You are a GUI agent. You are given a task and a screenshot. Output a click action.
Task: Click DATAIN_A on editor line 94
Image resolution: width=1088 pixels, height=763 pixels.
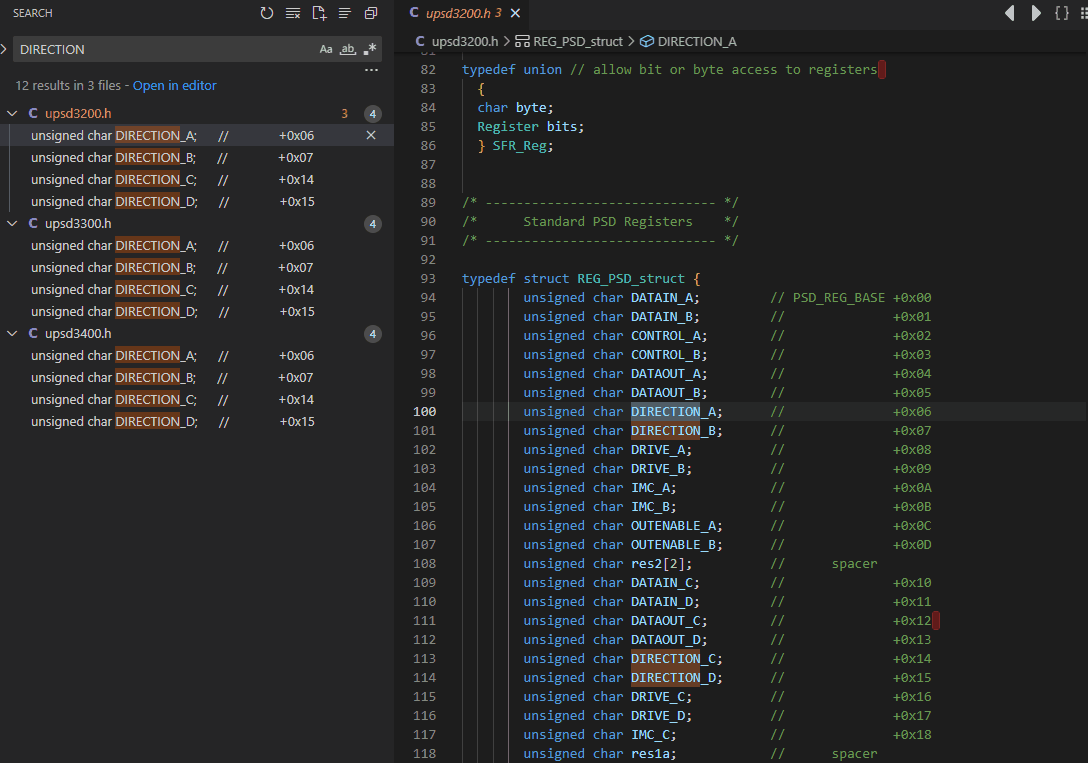[x=661, y=298]
